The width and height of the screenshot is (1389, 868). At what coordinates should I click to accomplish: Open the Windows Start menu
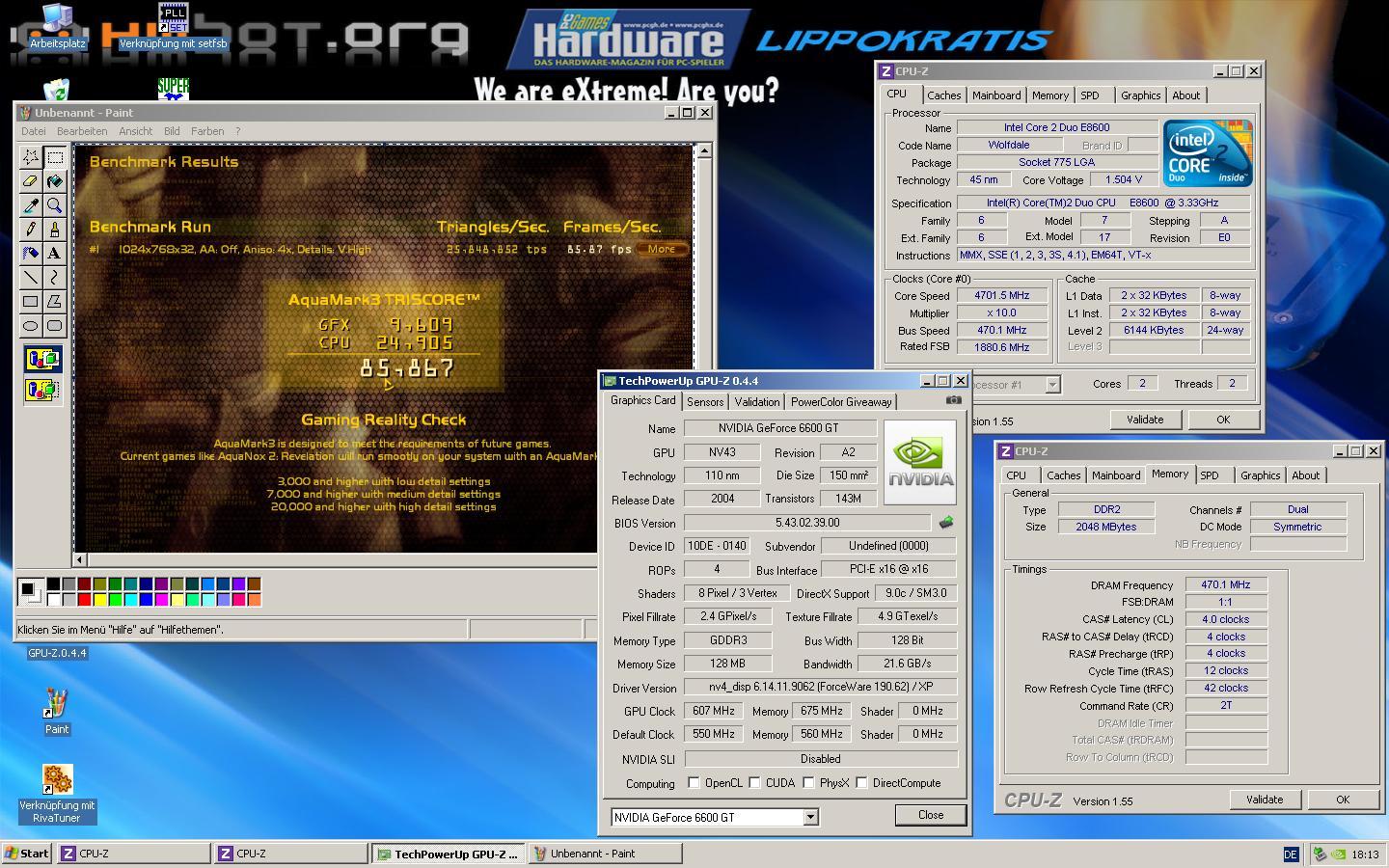click(27, 854)
